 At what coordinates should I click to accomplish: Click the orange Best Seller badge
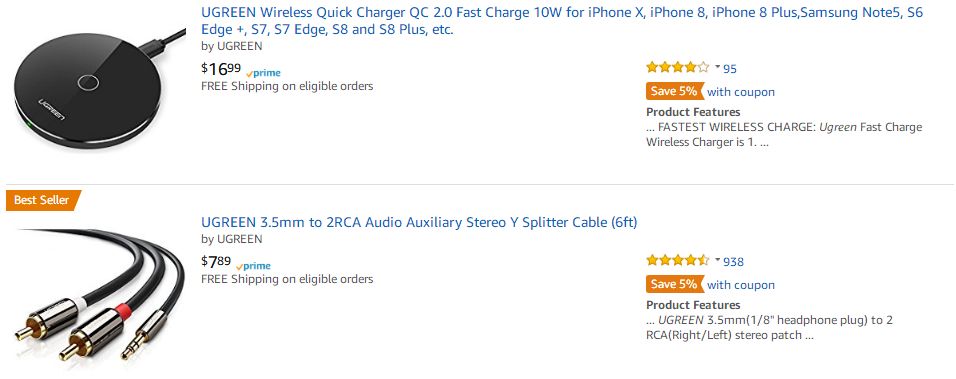43,200
